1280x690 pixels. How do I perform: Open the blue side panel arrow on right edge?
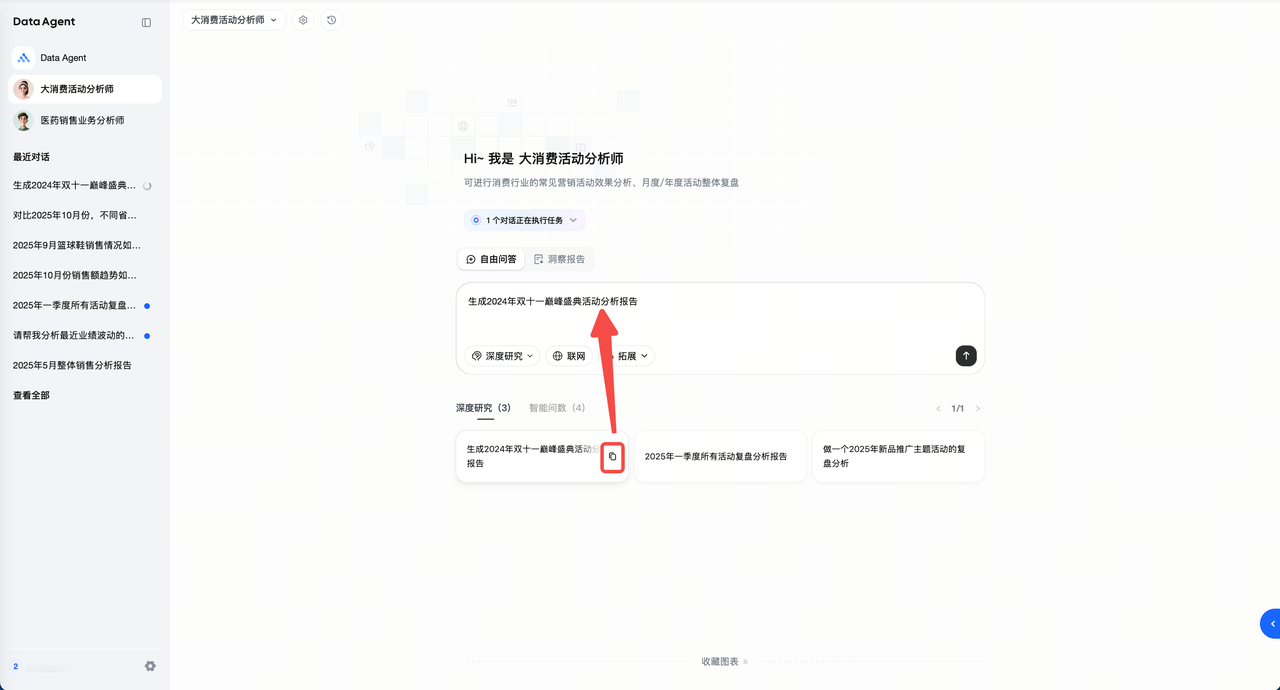coord(1271,623)
